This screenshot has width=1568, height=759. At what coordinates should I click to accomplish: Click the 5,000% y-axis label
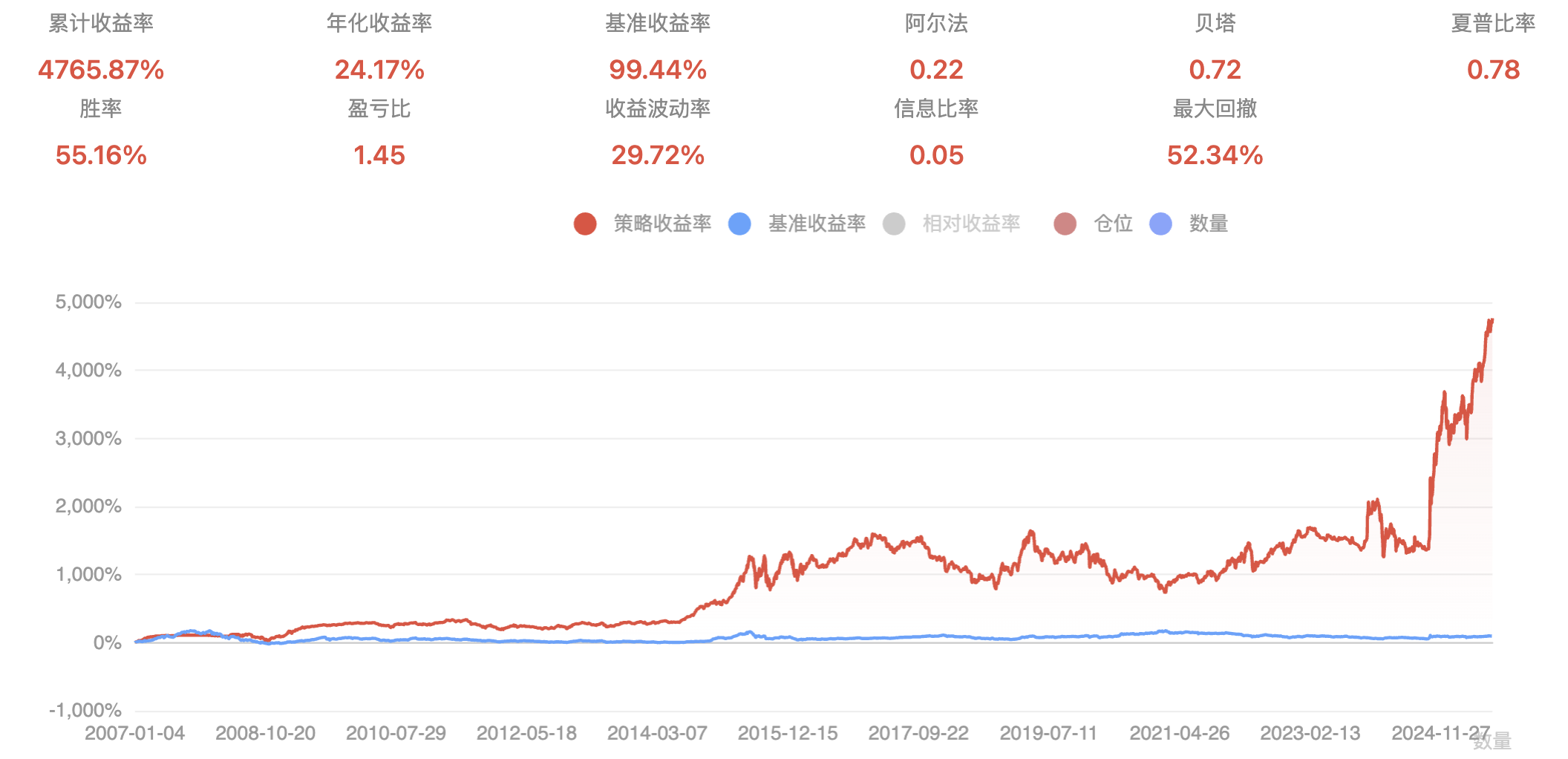coord(88,302)
